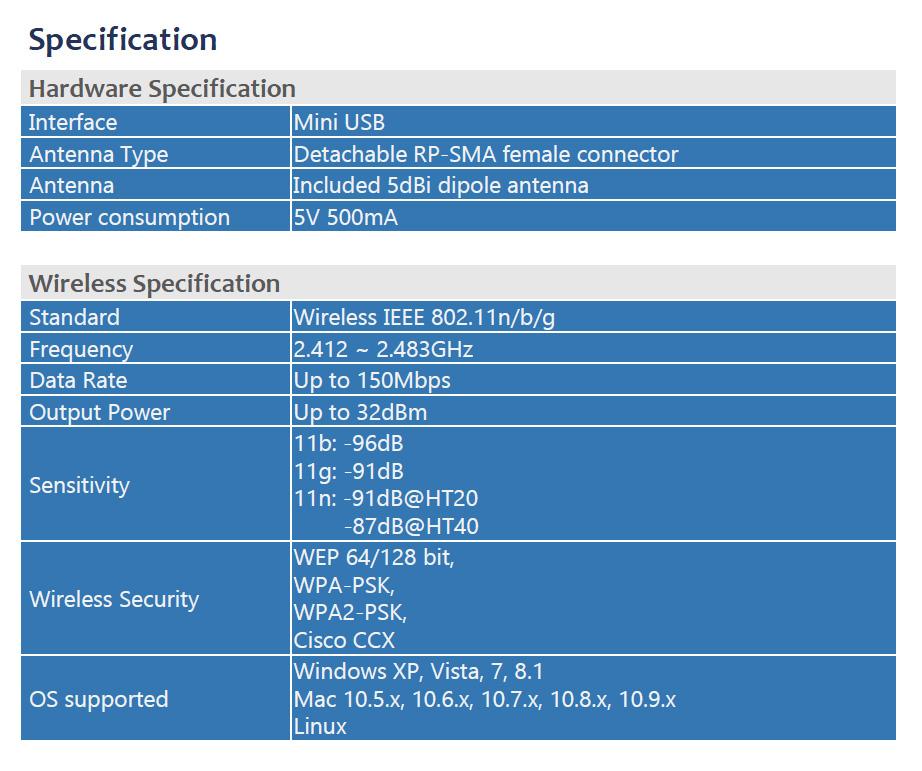The height and width of the screenshot is (771, 922).
Task: Select the Hardware Specification section header
Action: (x=162, y=89)
